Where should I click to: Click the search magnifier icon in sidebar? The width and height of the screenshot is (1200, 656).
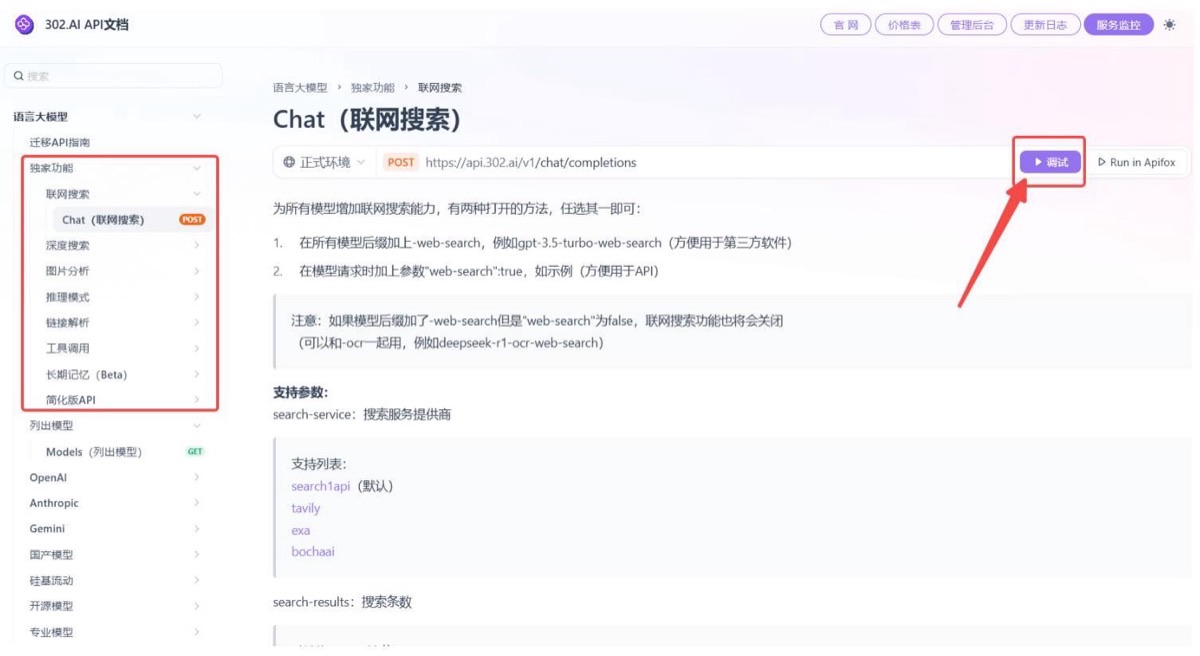[18, 76]
